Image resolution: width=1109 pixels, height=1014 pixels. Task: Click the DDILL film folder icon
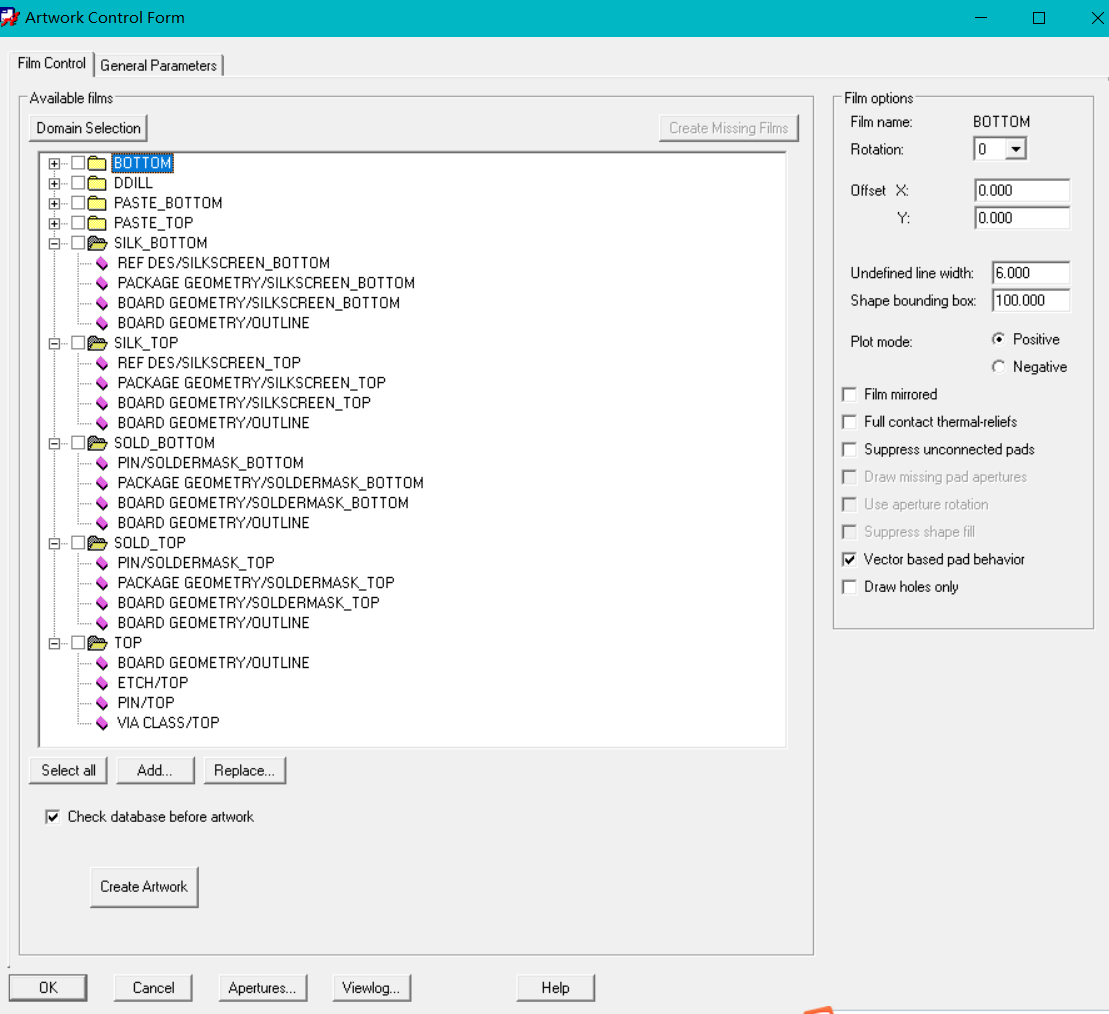click(98, 183)
